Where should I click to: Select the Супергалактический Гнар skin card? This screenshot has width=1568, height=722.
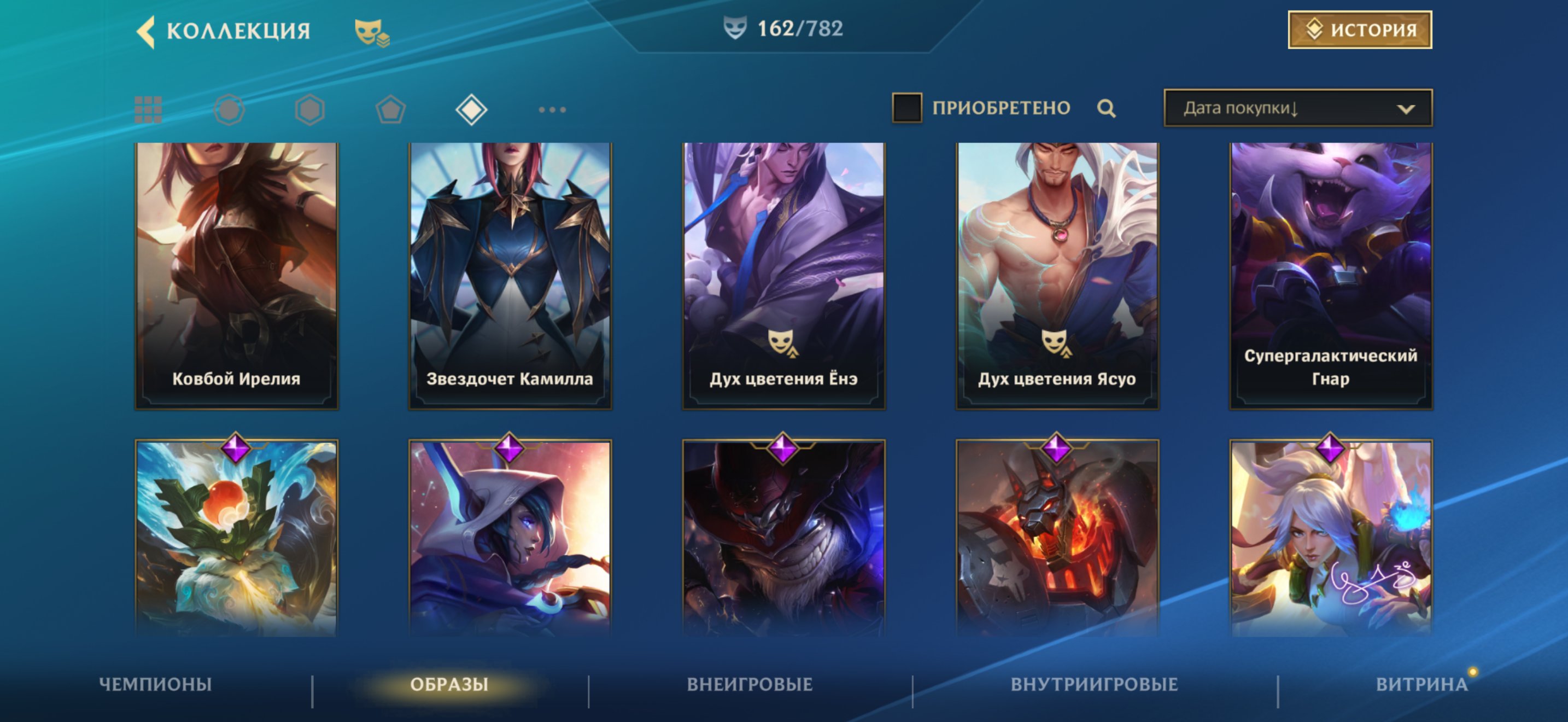tap(1331, 276)
